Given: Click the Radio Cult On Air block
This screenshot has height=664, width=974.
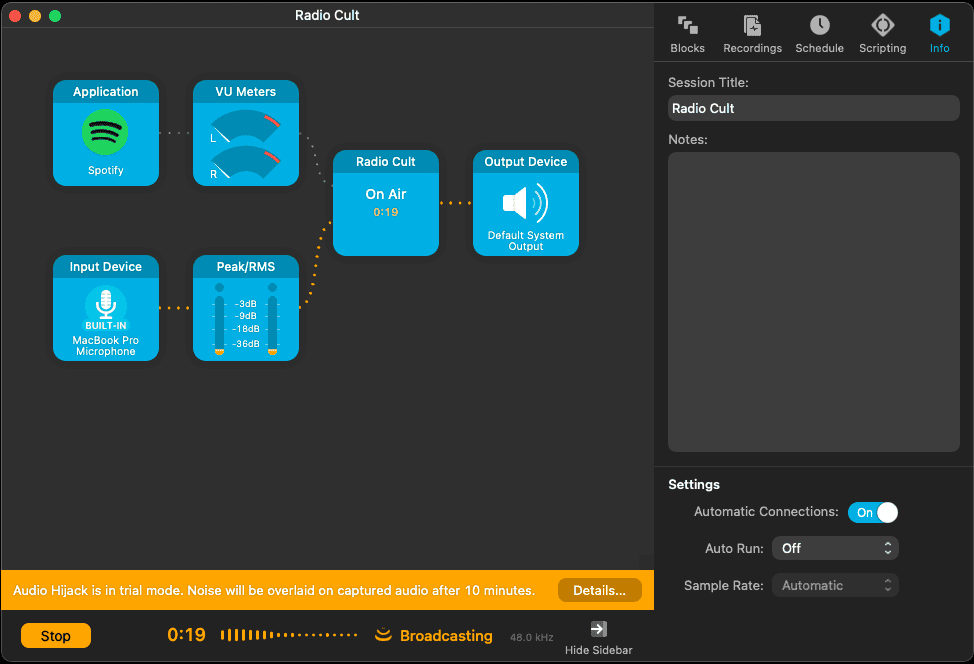Looking at the screenshot, I should (386, 203).
